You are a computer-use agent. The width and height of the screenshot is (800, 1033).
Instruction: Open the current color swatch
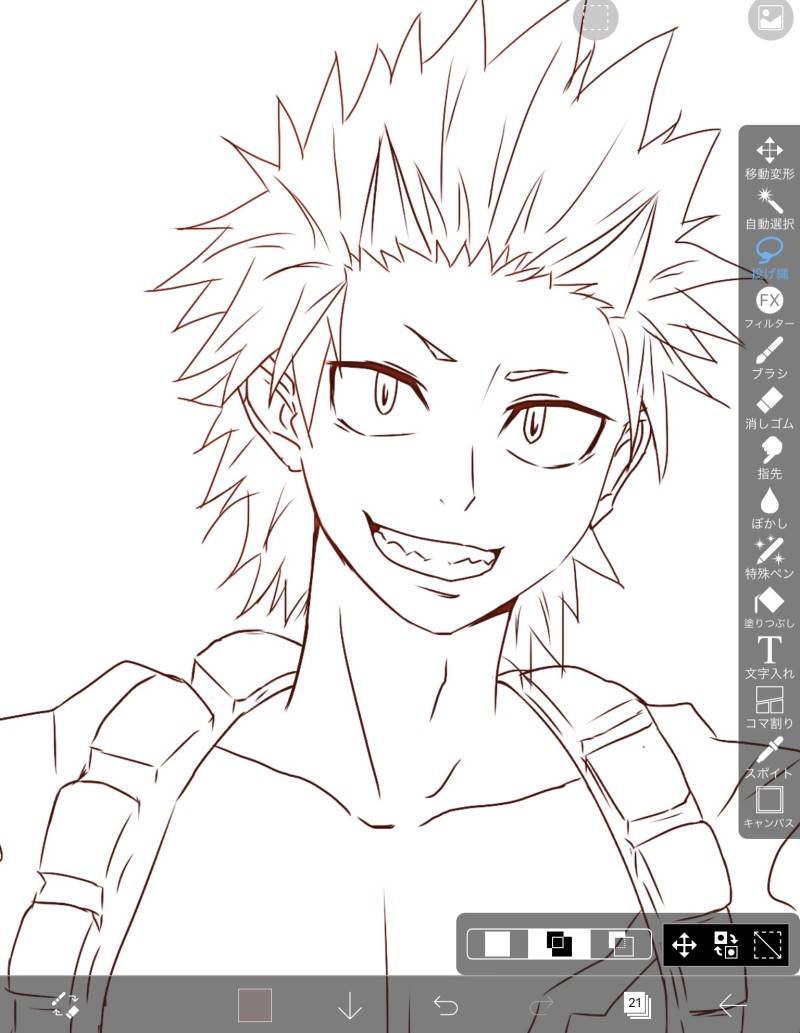pyautogui.click(x=254, y=1005)
